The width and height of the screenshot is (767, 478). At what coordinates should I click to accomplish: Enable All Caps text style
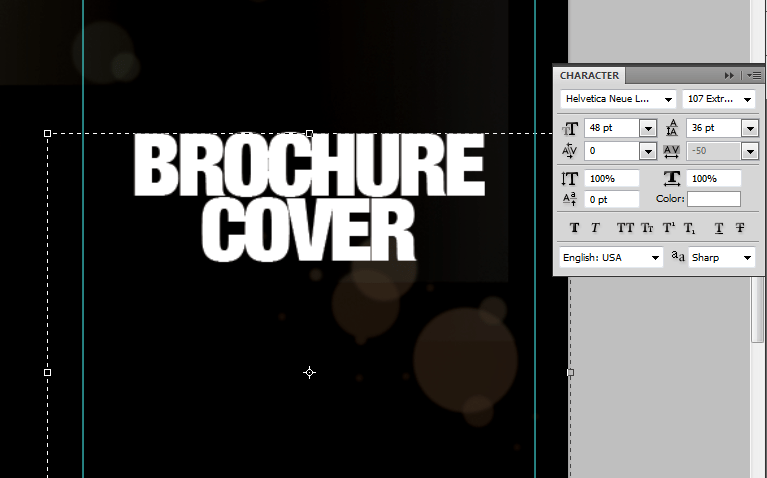pos(626,228)
